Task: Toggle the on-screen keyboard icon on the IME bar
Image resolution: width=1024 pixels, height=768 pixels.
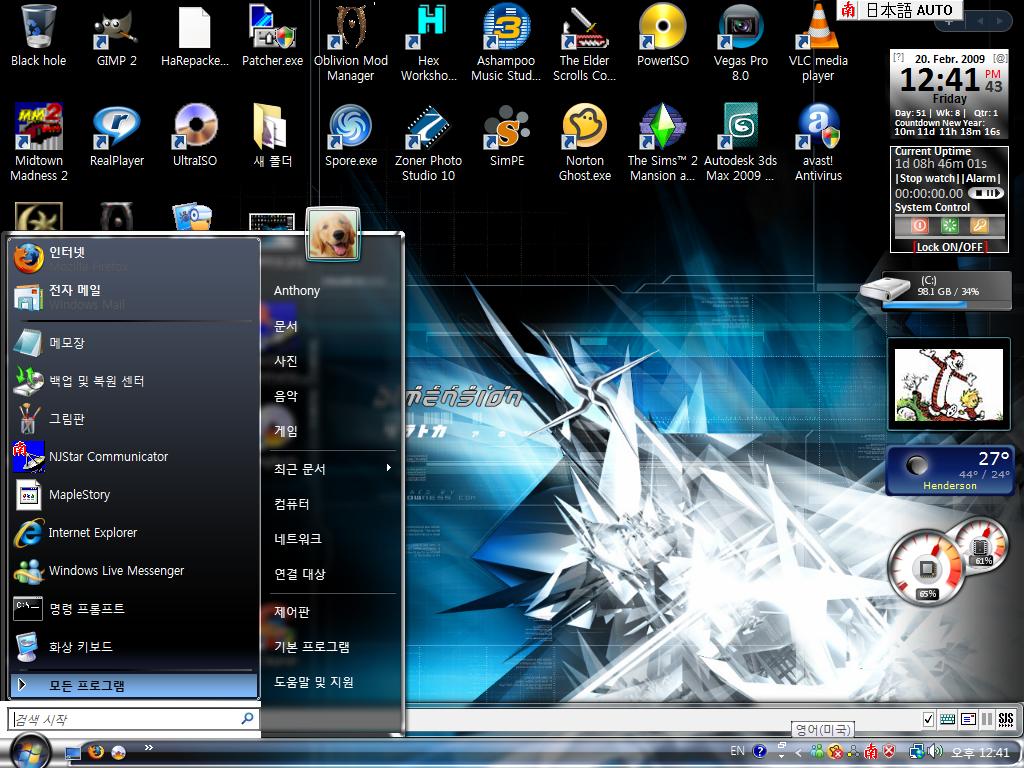Action: click(948, 719)
